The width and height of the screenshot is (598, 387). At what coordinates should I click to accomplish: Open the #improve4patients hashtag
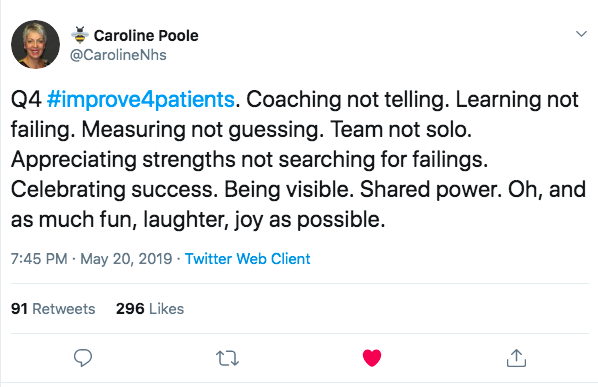pyautogui.click(x=141, y=100)
